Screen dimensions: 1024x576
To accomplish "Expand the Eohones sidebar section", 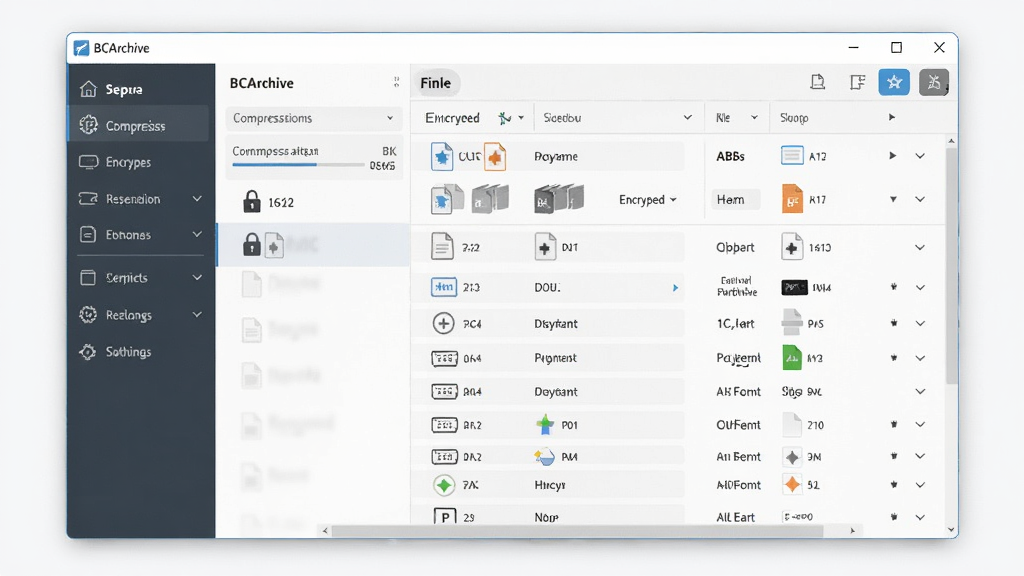I will [x=197, y=234].
